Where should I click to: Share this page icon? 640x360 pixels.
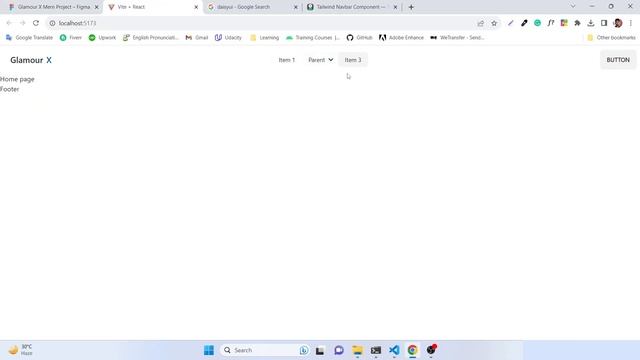[481, 23]
